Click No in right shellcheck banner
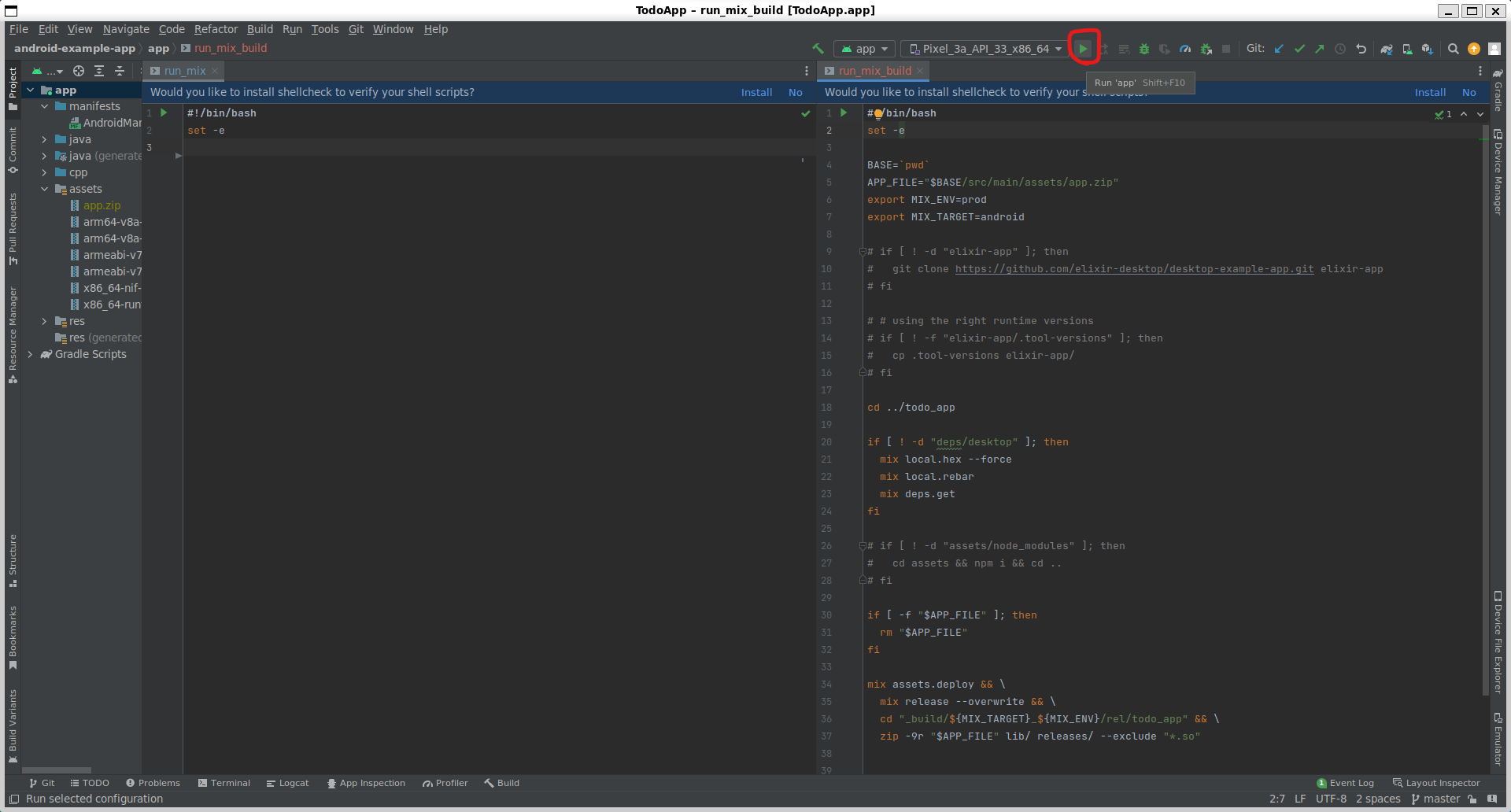The image size is (1511, 812). 1469,92
